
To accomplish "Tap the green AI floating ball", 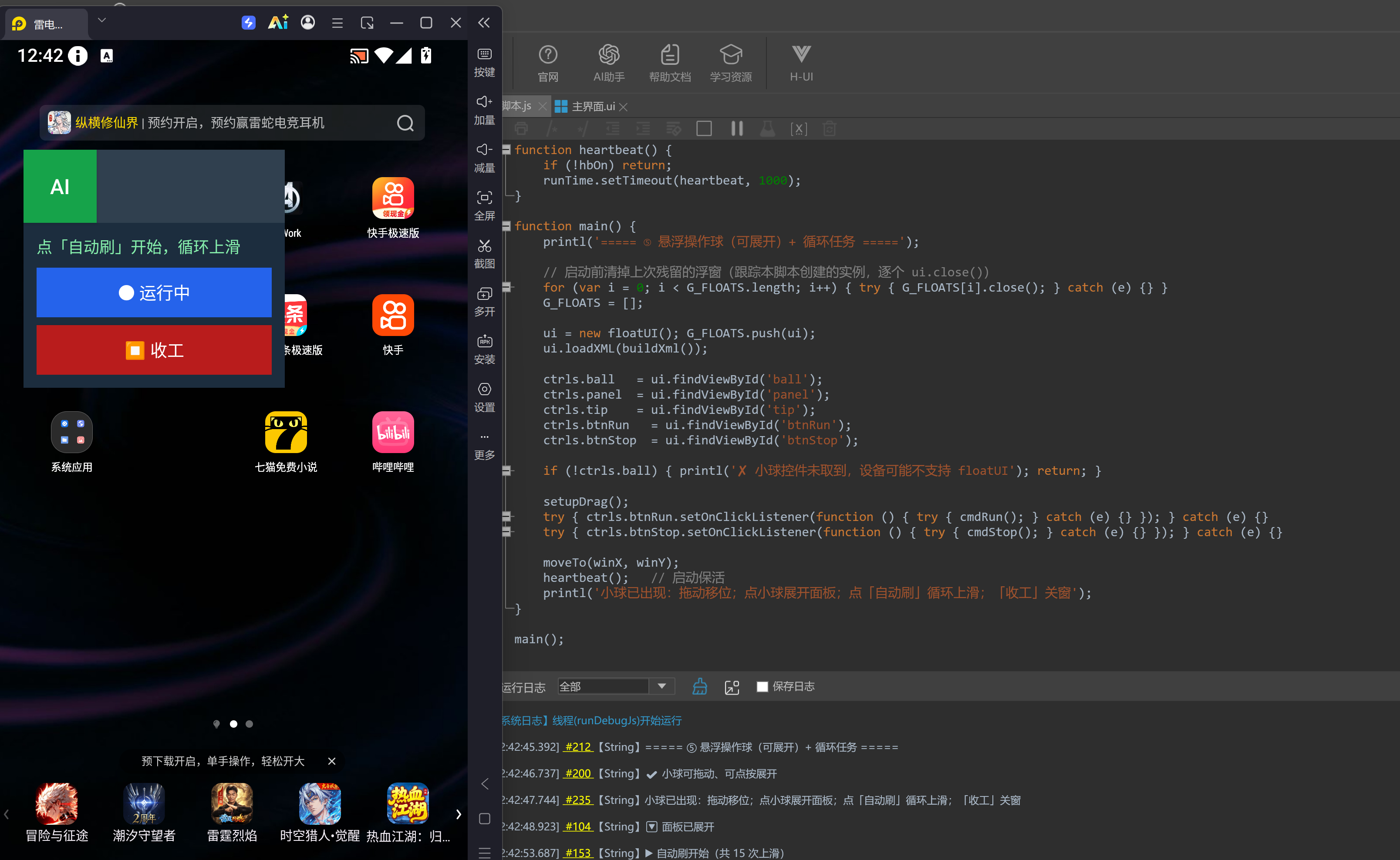I will coord(60,187).
